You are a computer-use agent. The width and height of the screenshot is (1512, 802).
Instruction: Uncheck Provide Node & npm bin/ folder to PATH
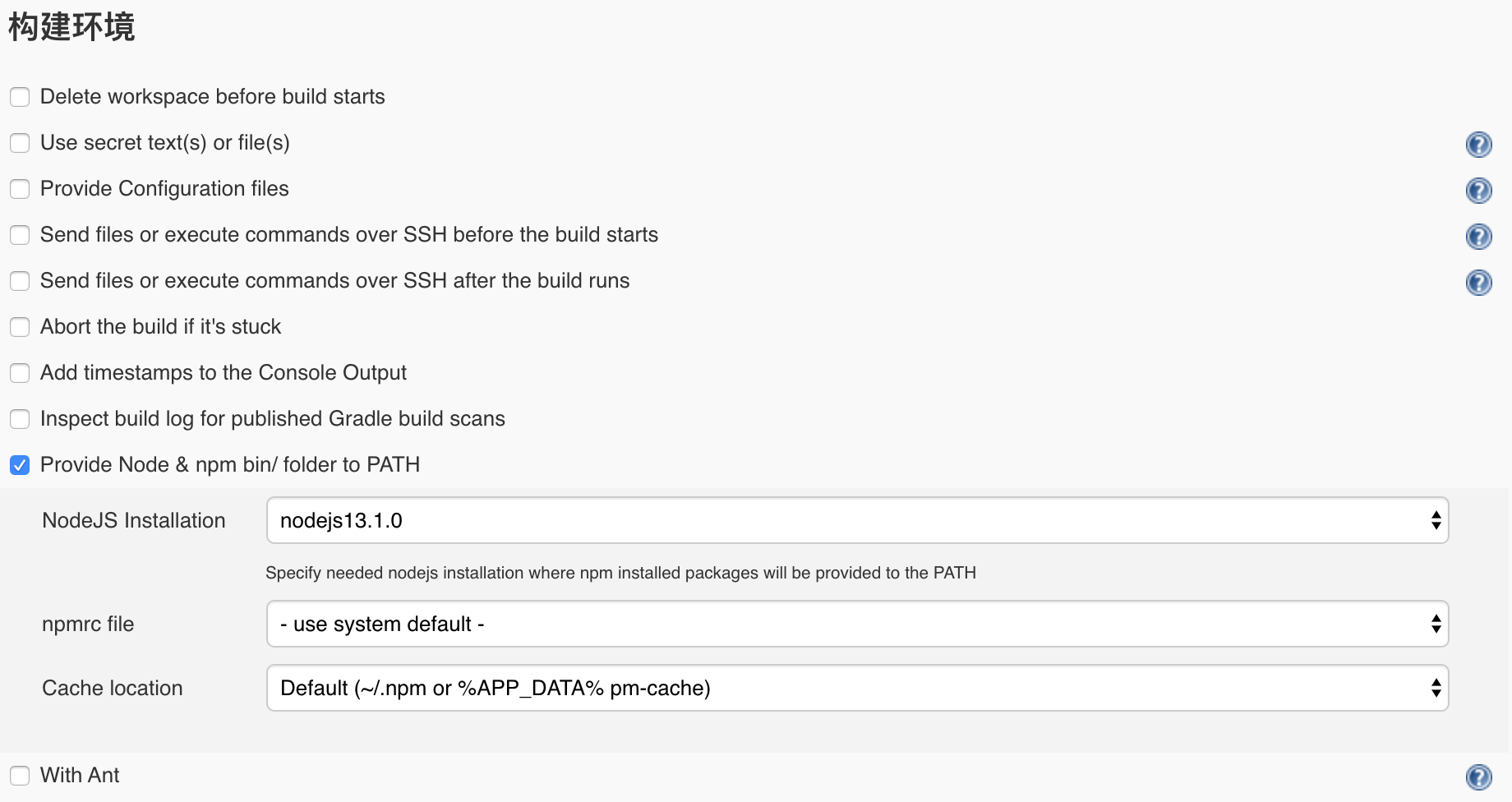tap(20, 465)
